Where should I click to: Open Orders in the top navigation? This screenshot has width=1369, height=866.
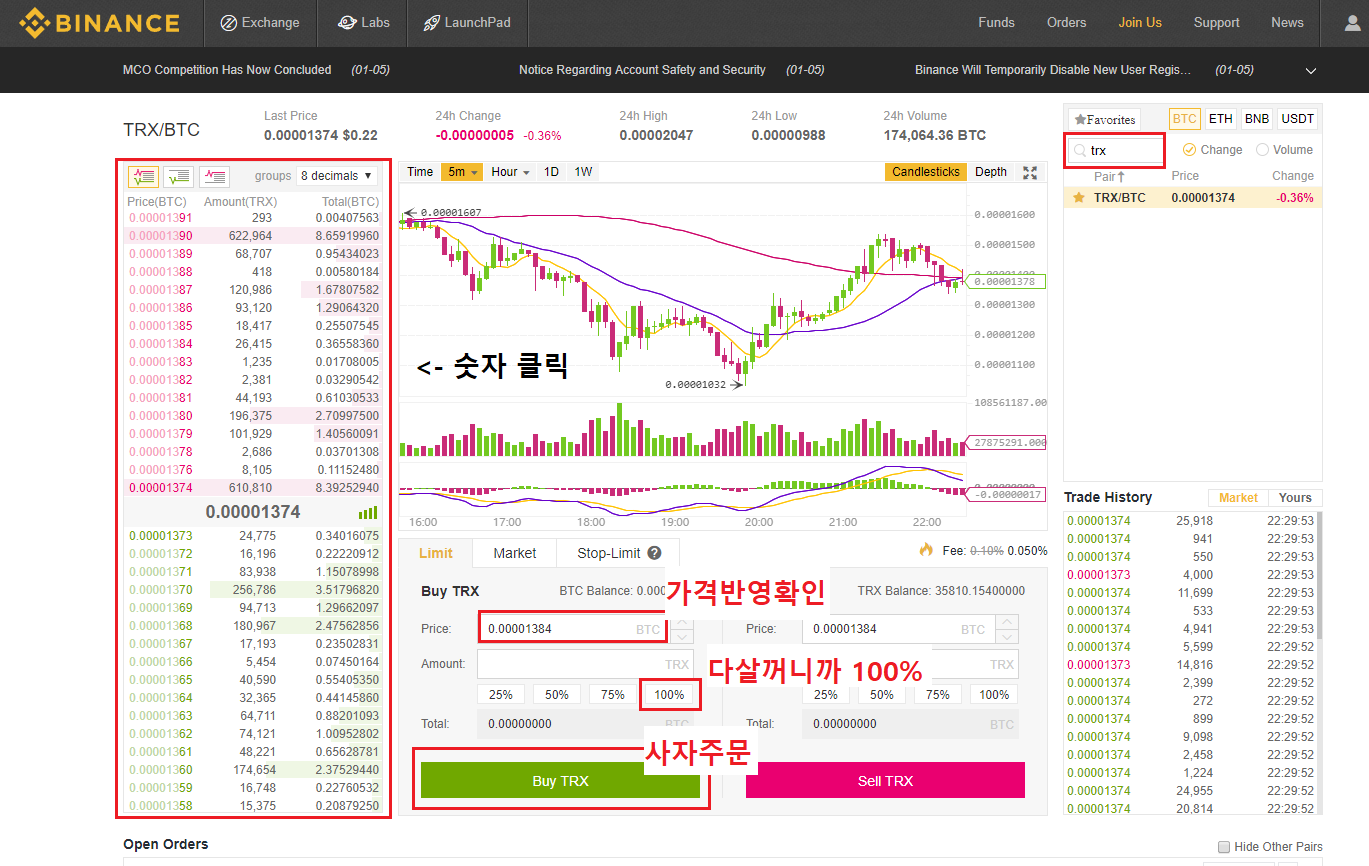point(1066,22)
